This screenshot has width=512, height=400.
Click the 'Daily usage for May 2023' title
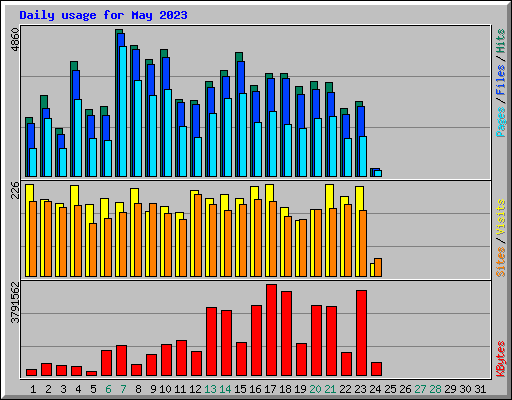[103, 15]
